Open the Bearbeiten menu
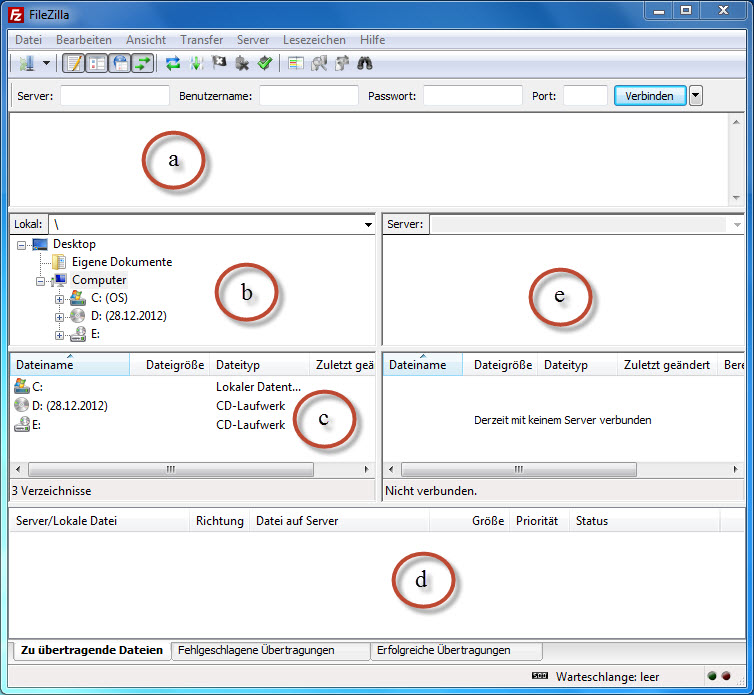Image resolution: width=754 pixels, height=695 pixels. click(x=84, y=40)
